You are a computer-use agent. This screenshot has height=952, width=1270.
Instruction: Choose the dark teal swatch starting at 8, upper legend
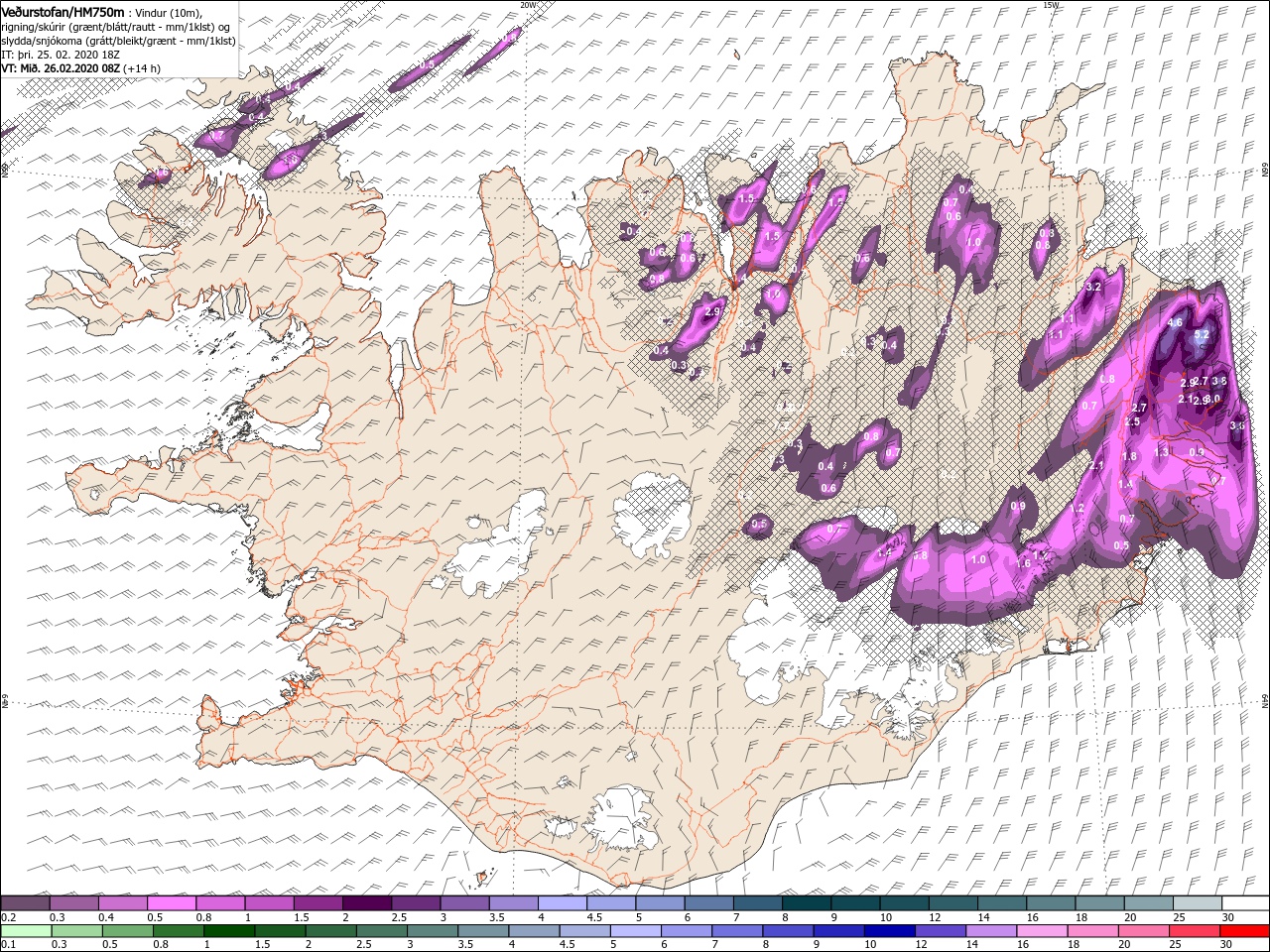(x=806, y=903)
